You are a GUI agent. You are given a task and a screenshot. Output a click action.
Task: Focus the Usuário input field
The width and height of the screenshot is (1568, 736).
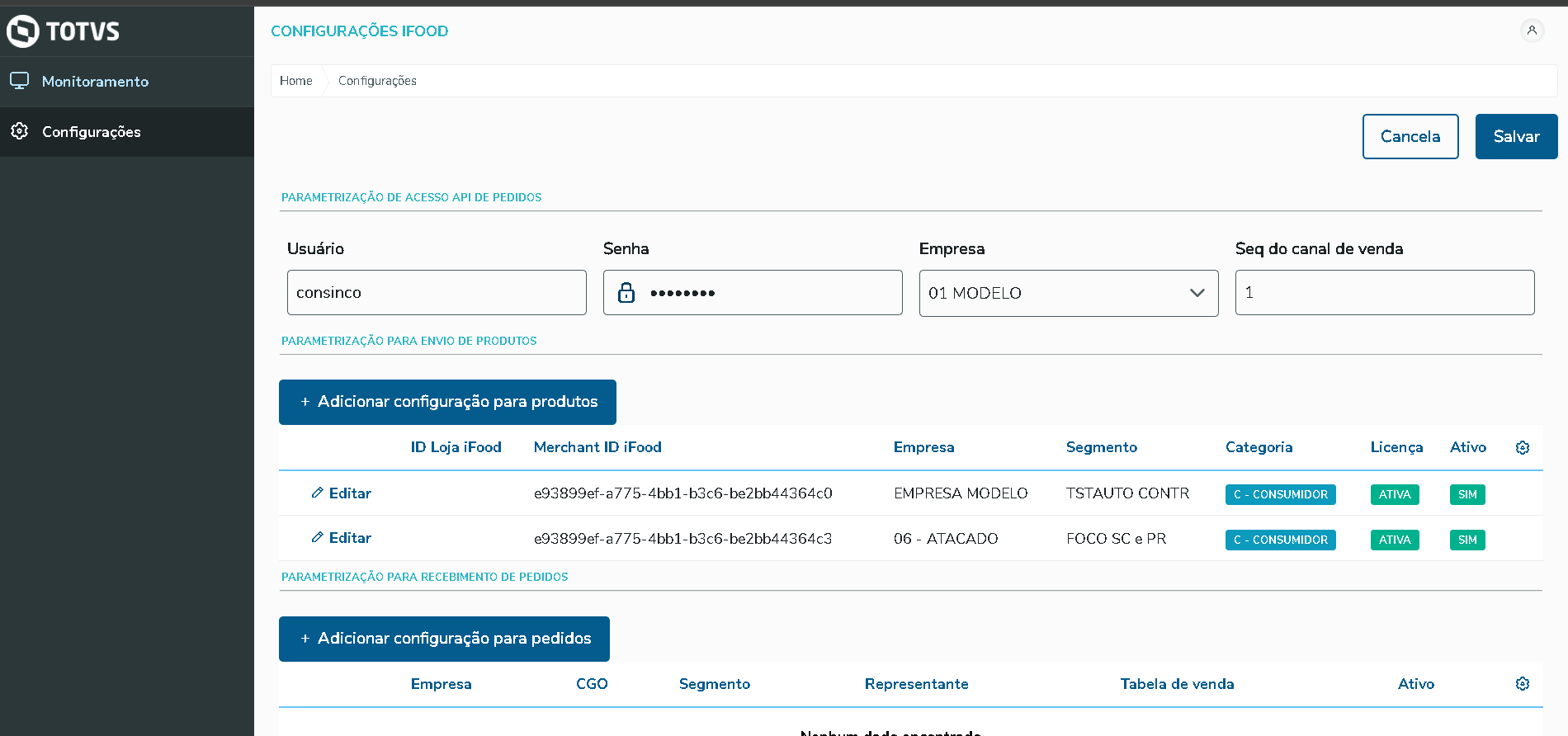coord(437,292)
